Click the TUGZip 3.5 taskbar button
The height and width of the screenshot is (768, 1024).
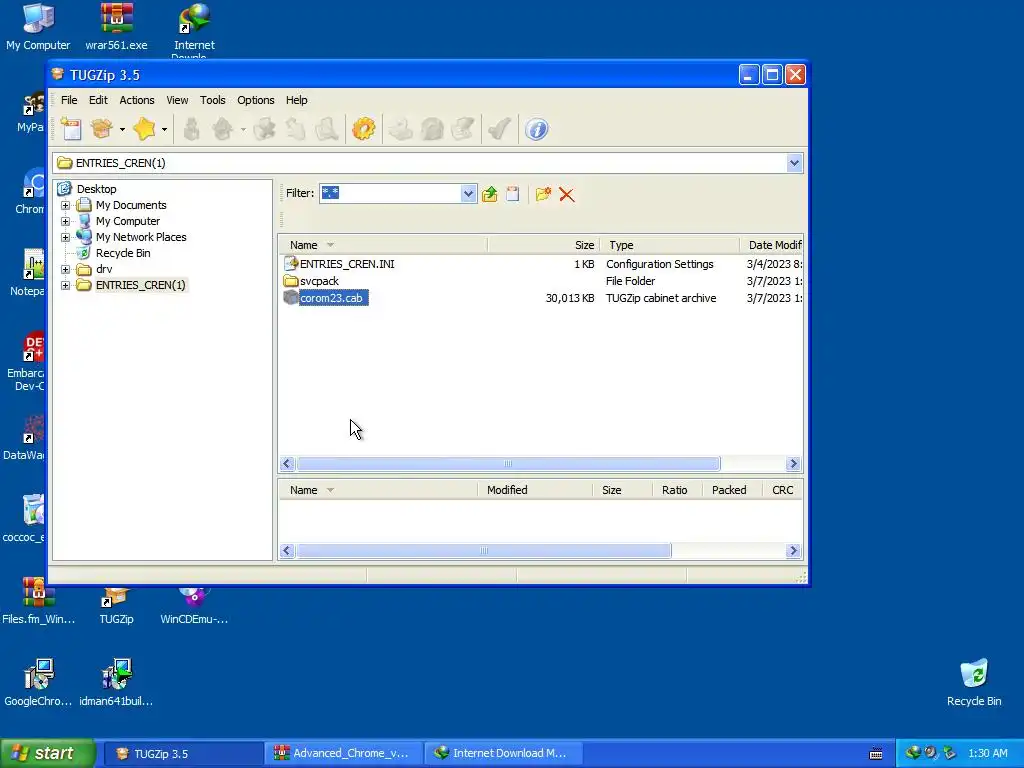tap(184, 753)
